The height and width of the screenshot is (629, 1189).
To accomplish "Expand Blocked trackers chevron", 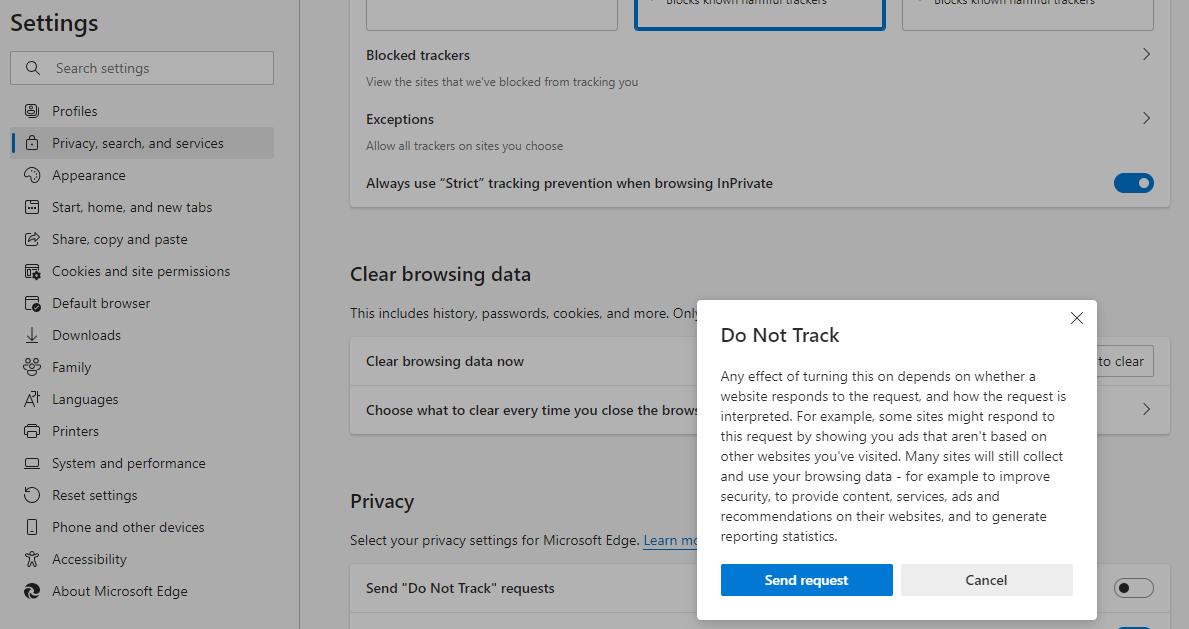I will 1147,55.
